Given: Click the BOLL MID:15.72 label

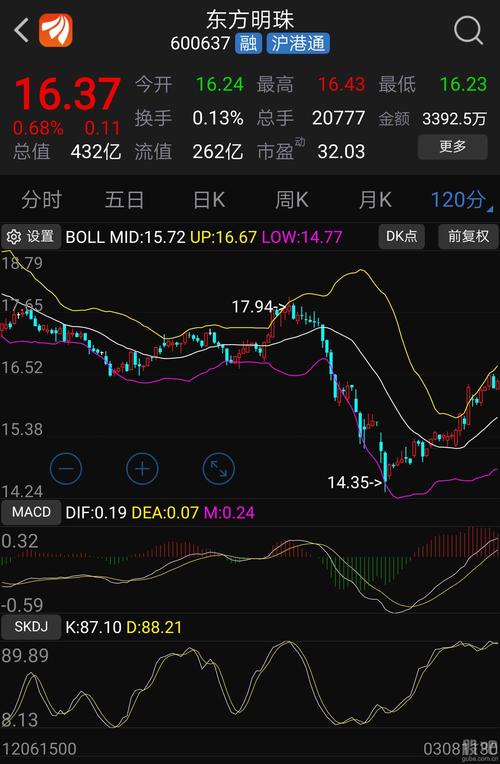Looking at the screenshot, I should (125, 237).
